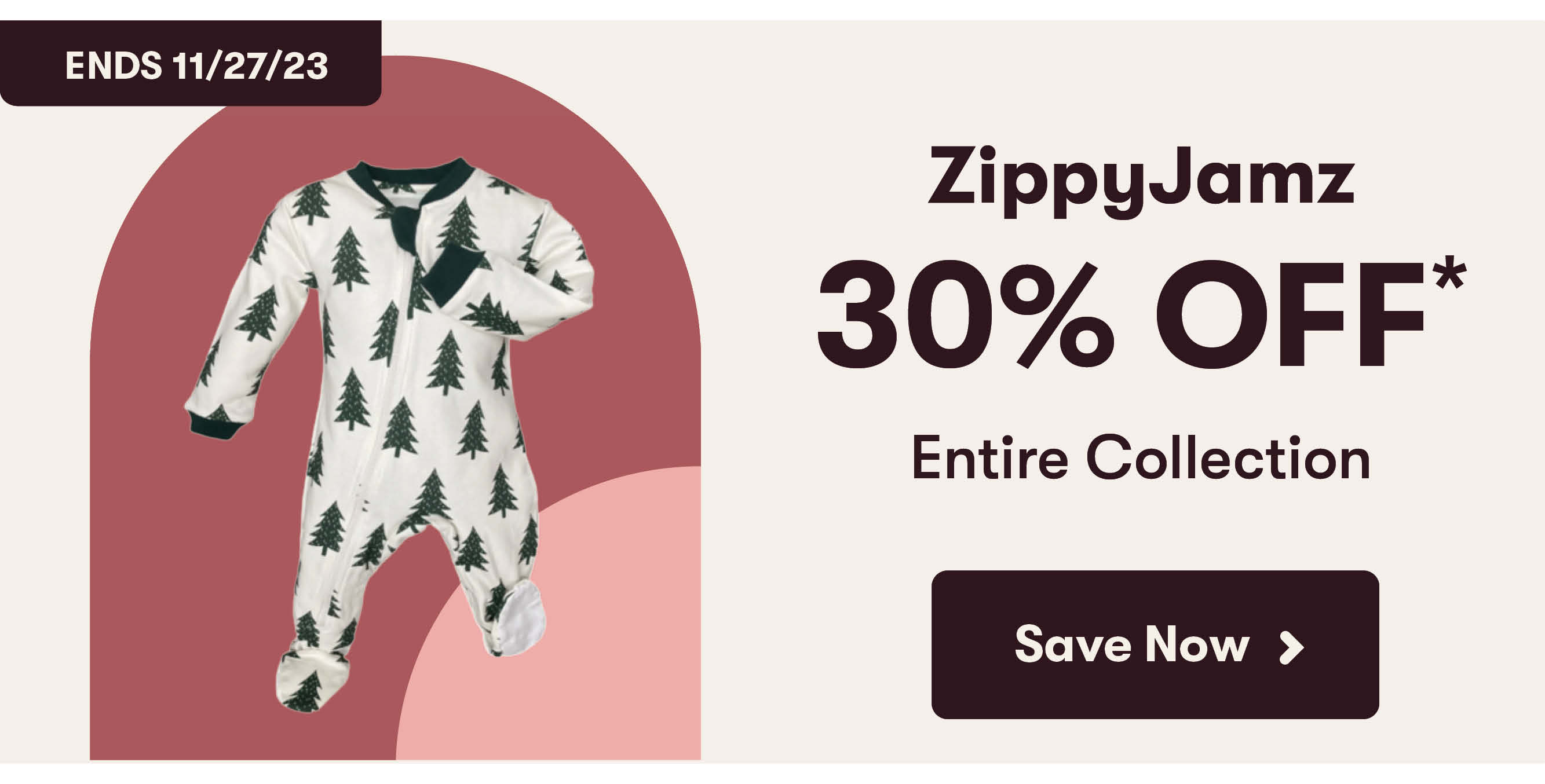Click the word Collection in subtitle
The height and width of the screenshot is (784, 1545).
click(1228, 457)
